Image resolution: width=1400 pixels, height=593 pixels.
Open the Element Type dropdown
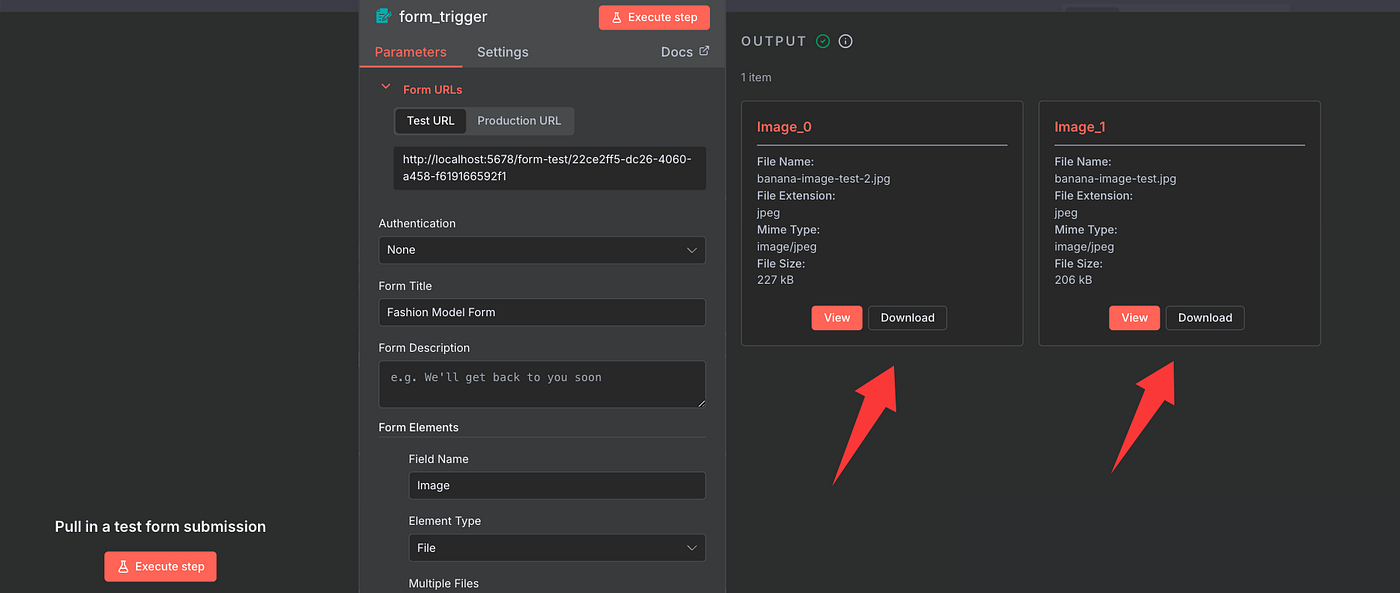(556, 548)
